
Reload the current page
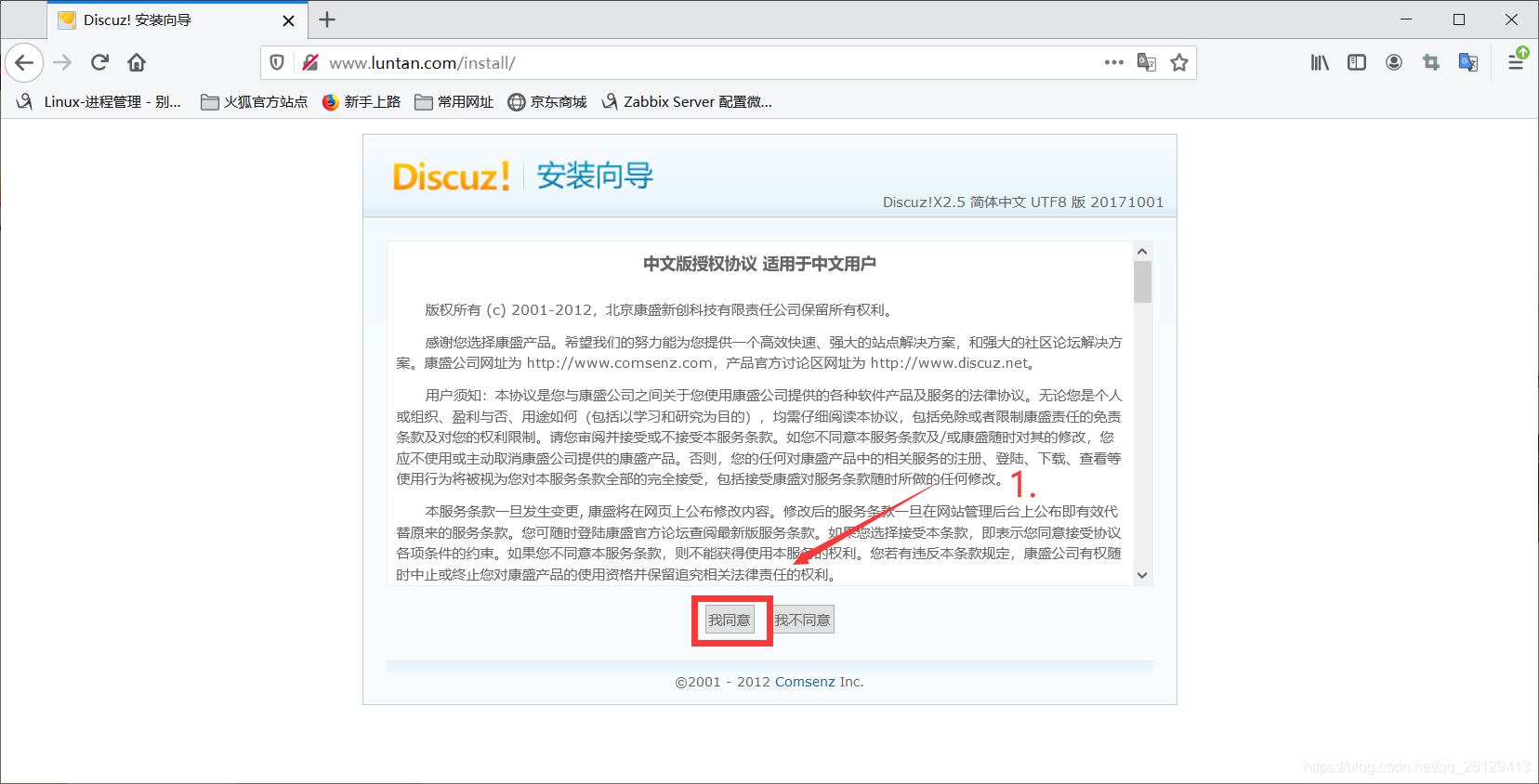pyautogui.click(x=99, y=62)
